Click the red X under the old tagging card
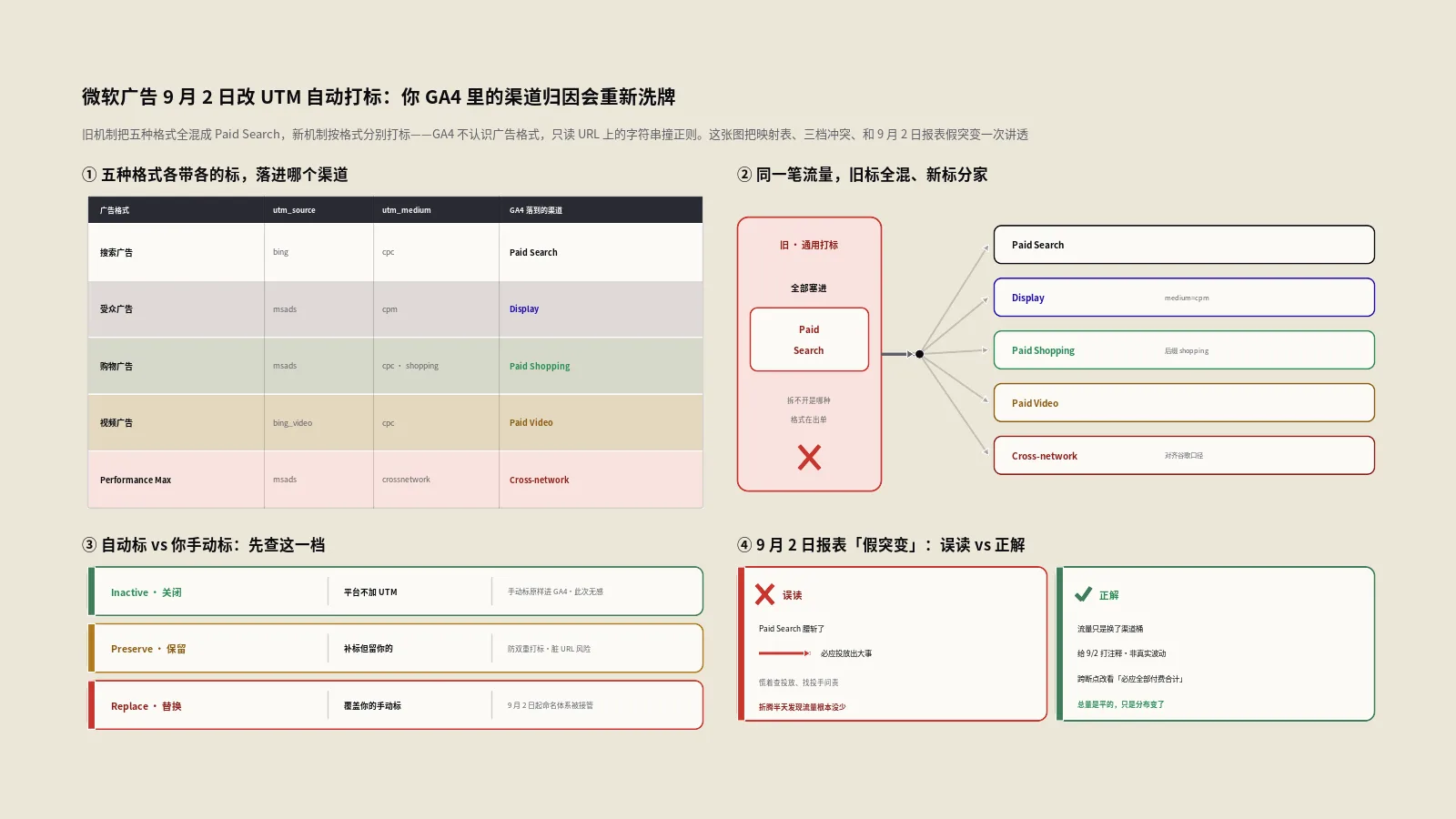The width and height of the screenshot is (1456, 819). 809,457
